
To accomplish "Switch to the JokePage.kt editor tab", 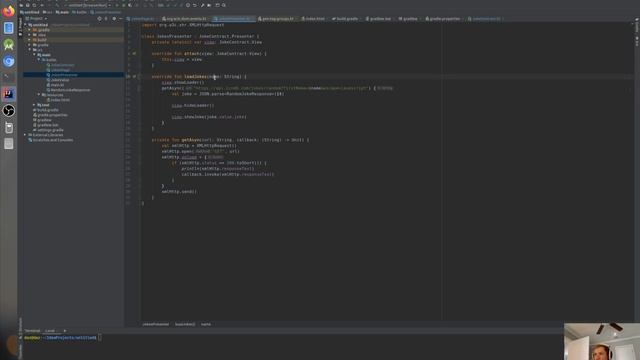I will (x=142, y=19).
